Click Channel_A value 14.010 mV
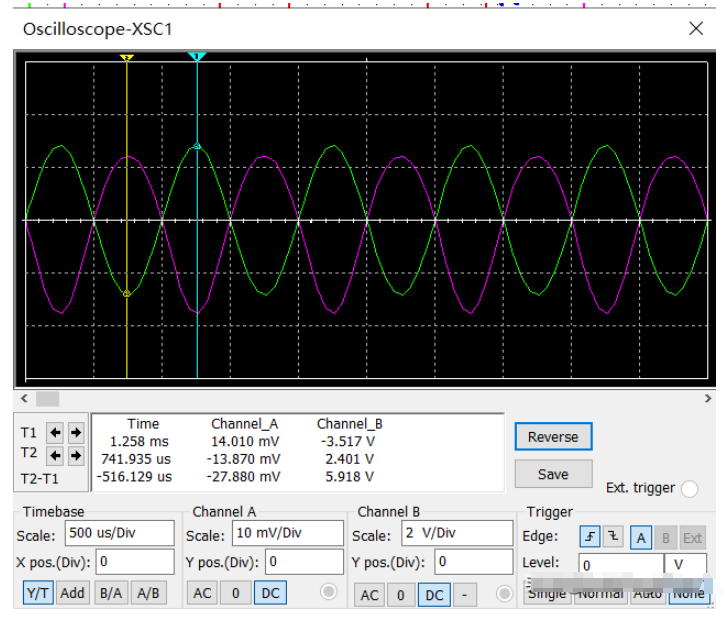Screen dimensions: 725x617 tap(245, 442)
